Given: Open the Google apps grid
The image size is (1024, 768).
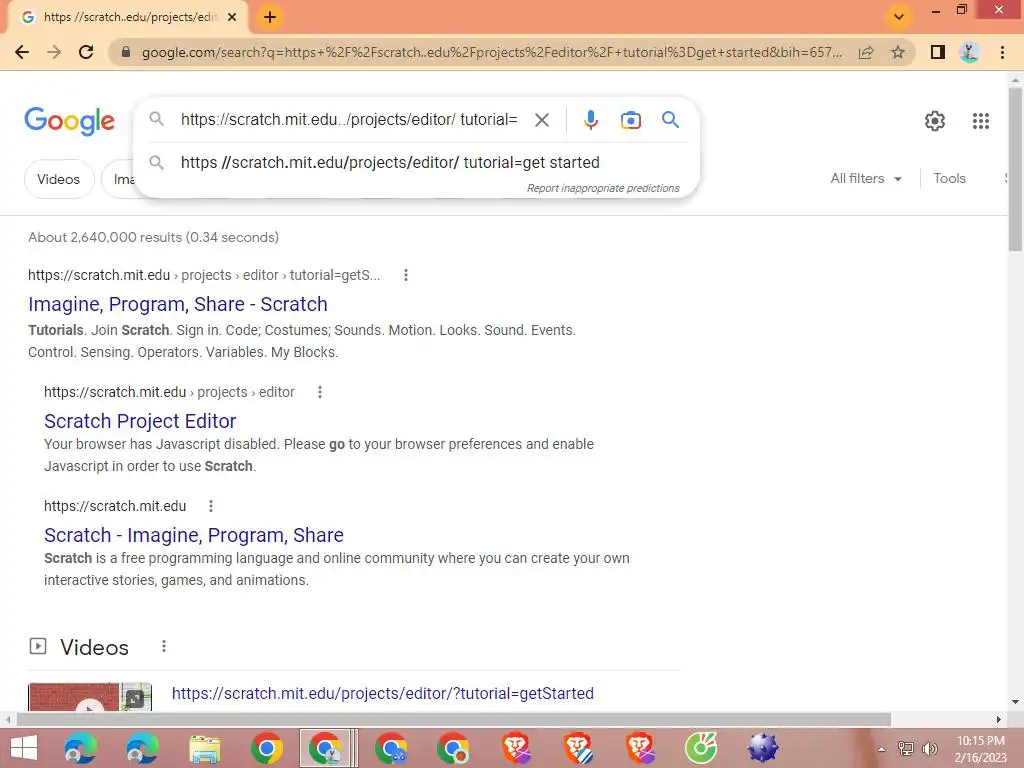Looking at the screenshot, I should 980,121.
